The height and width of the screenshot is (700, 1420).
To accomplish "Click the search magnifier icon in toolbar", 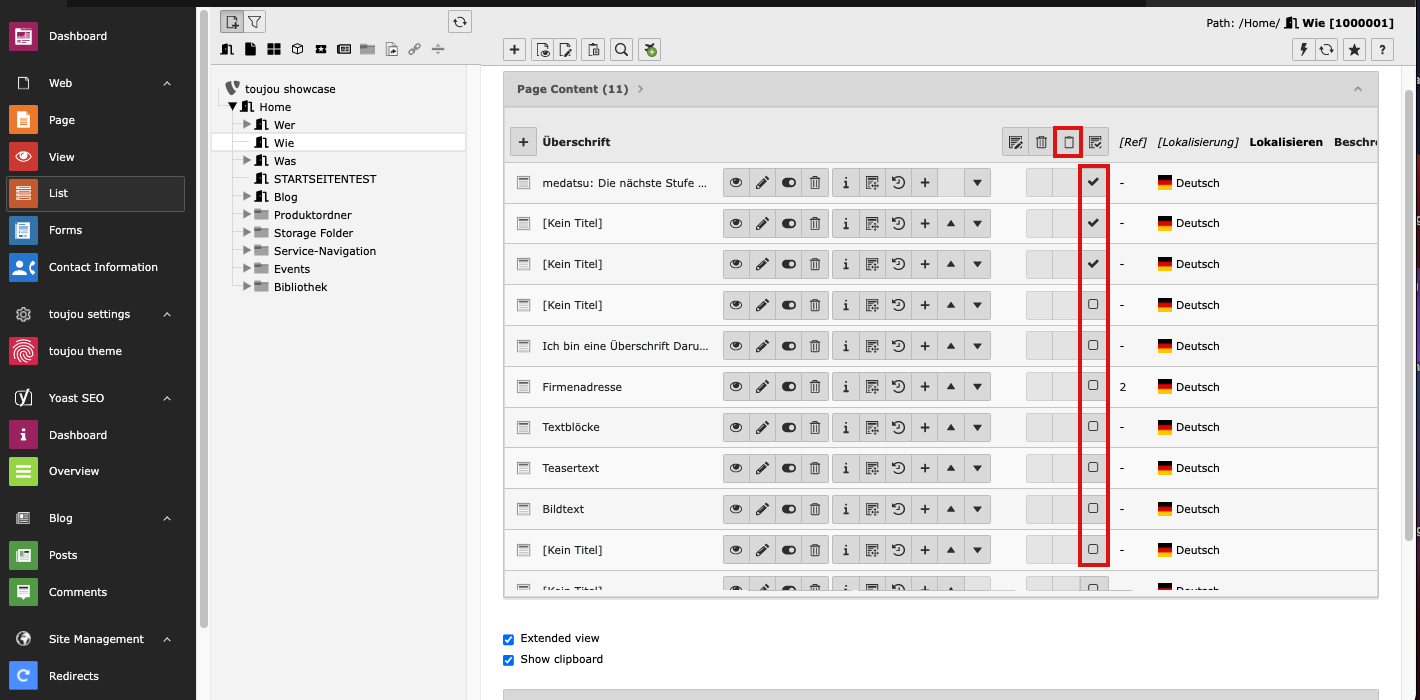I will click(621, 49).
